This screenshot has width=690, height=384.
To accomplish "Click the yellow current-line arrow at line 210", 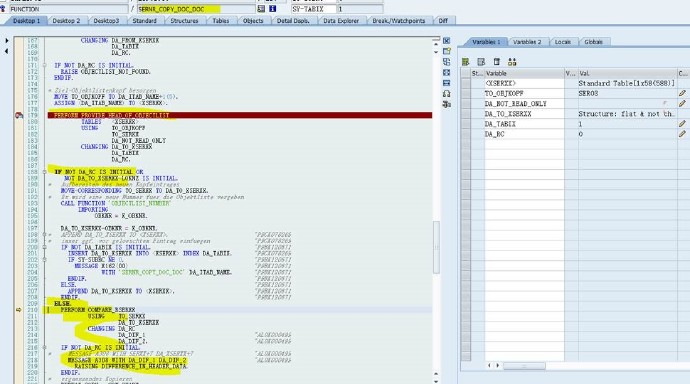I will [18, 310].
